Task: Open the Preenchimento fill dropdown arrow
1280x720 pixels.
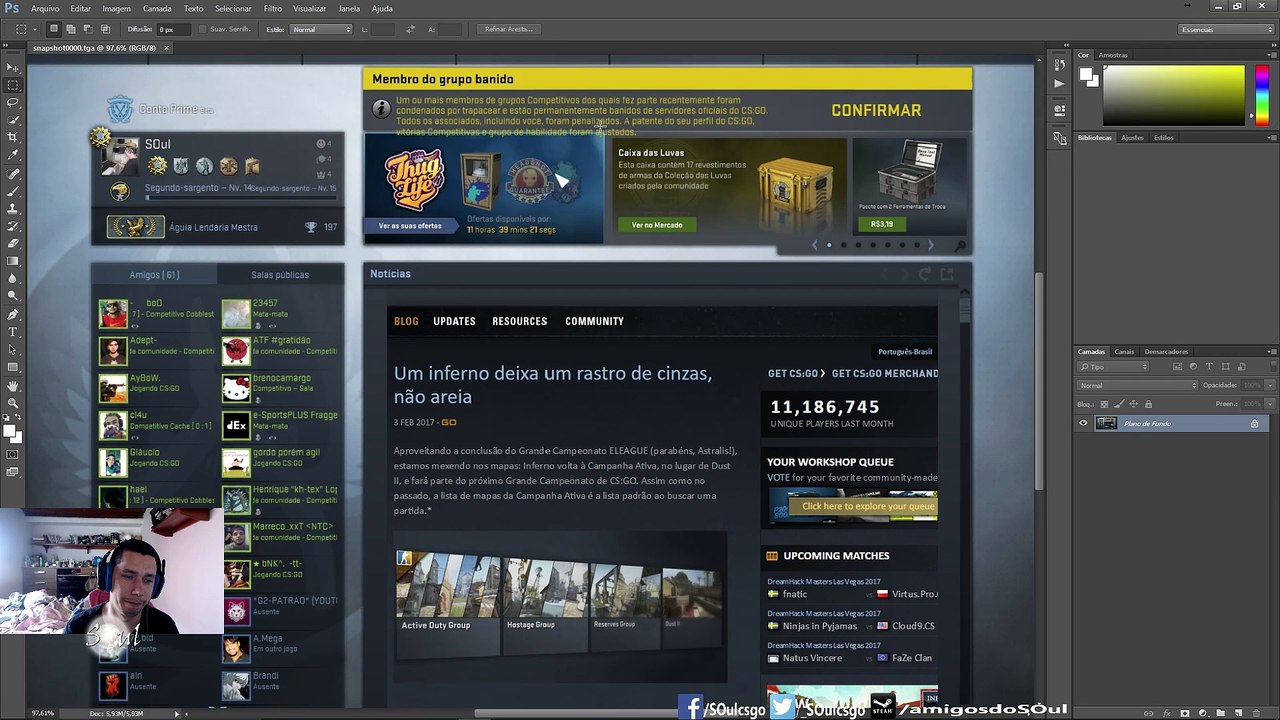Action: [x=1270, y=404]
